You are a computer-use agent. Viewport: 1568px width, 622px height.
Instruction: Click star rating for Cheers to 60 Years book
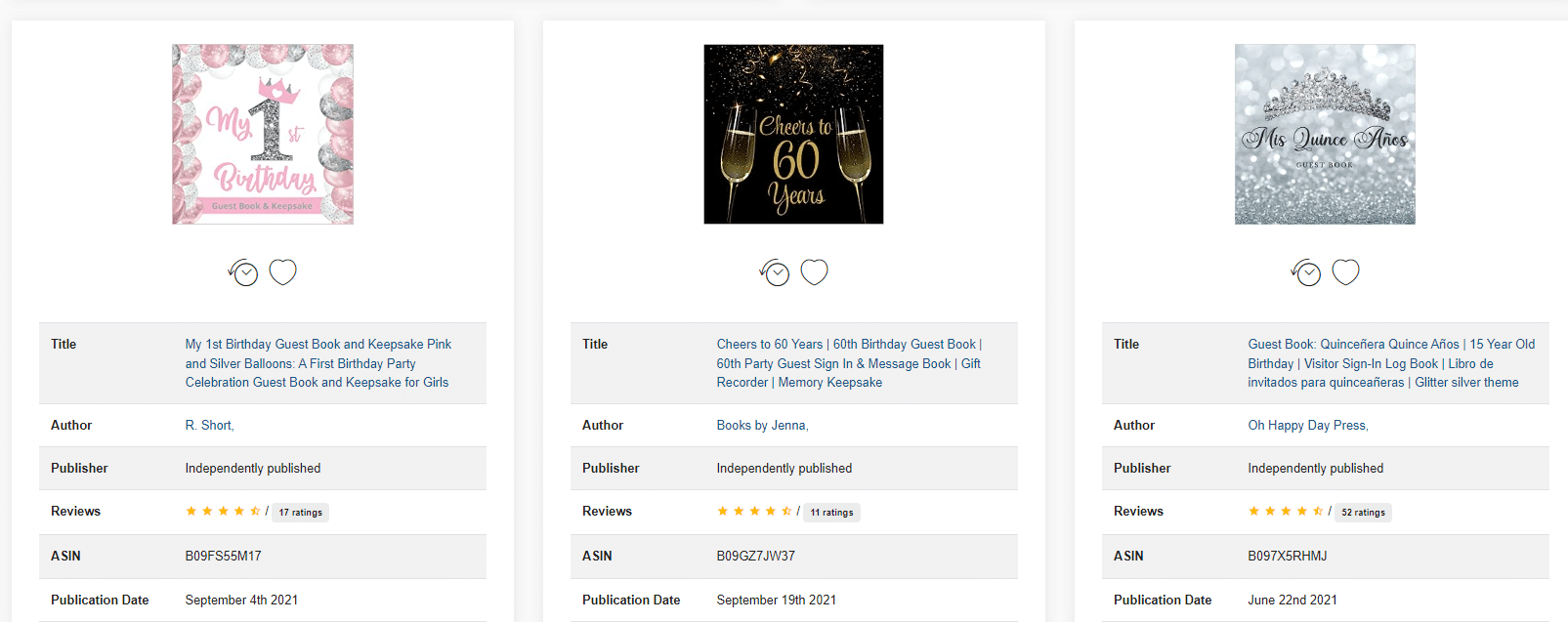tap(754, 512)
